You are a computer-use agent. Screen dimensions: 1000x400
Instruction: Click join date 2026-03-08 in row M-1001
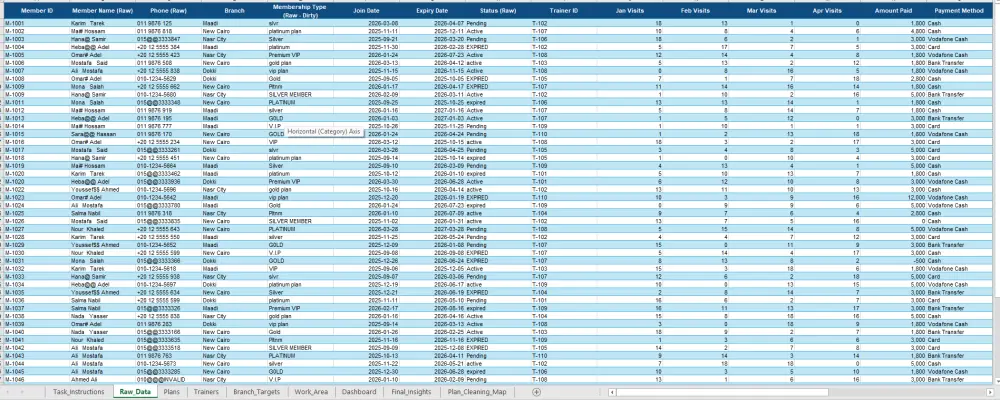tap(365, 23)
